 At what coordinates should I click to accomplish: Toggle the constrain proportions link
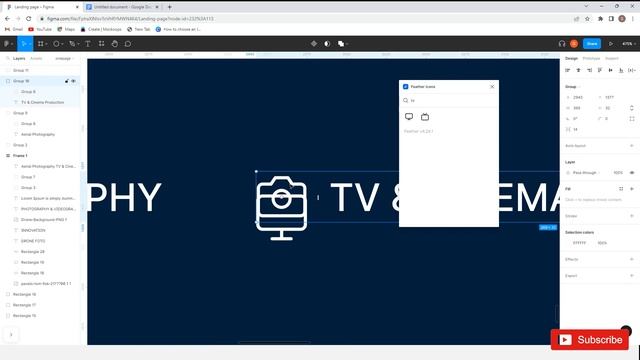(632, 108)
